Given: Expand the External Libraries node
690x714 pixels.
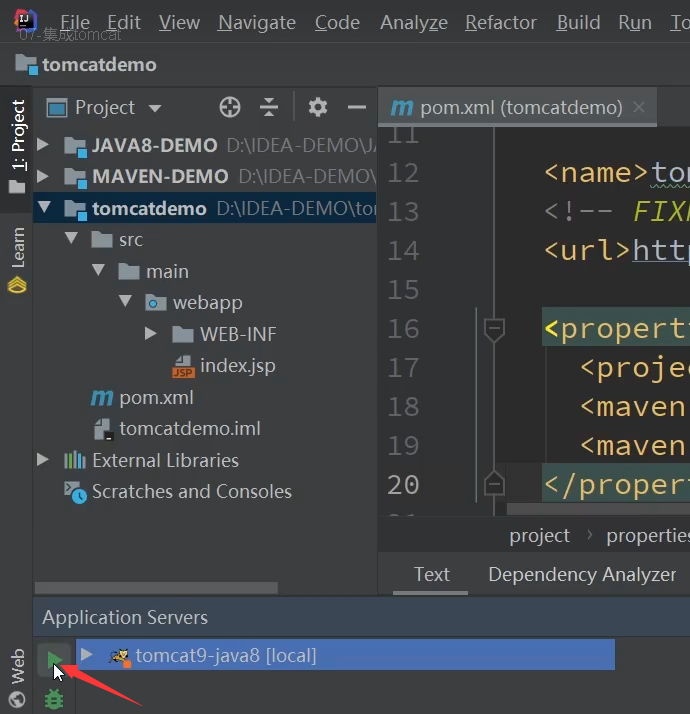Looking at the screenshot, I should coord(43,459).
